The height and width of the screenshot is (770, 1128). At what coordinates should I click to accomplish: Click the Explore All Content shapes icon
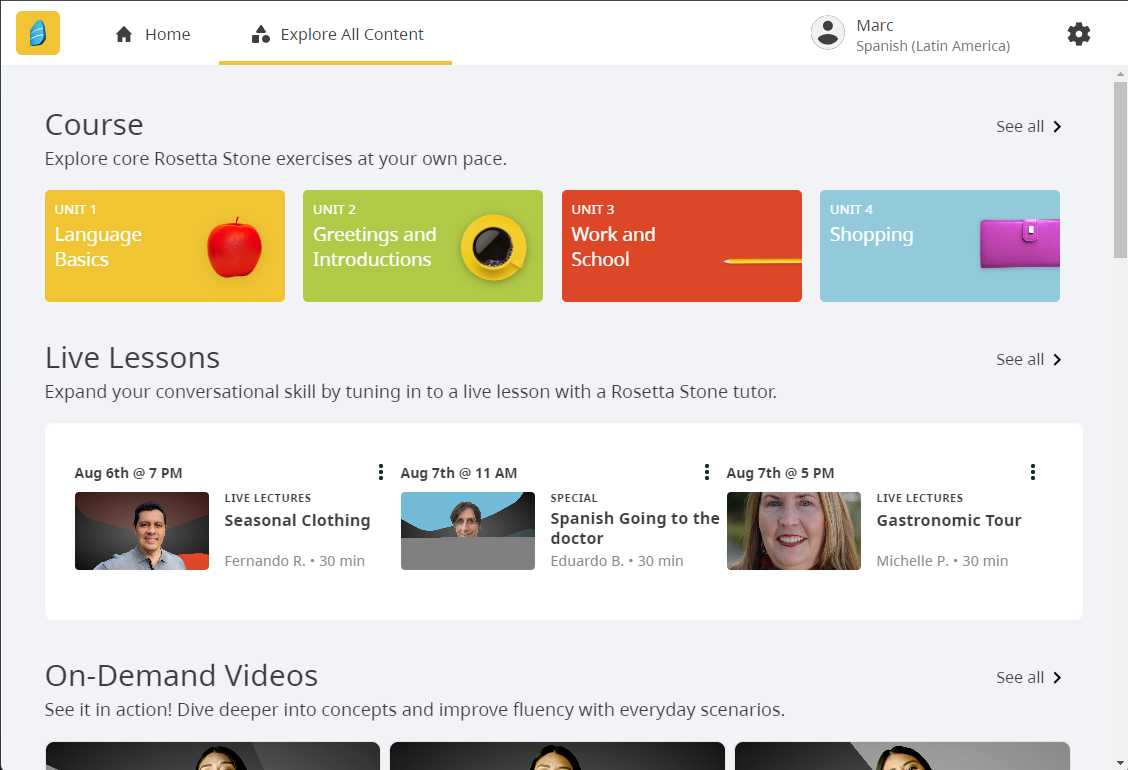[261, 34]
